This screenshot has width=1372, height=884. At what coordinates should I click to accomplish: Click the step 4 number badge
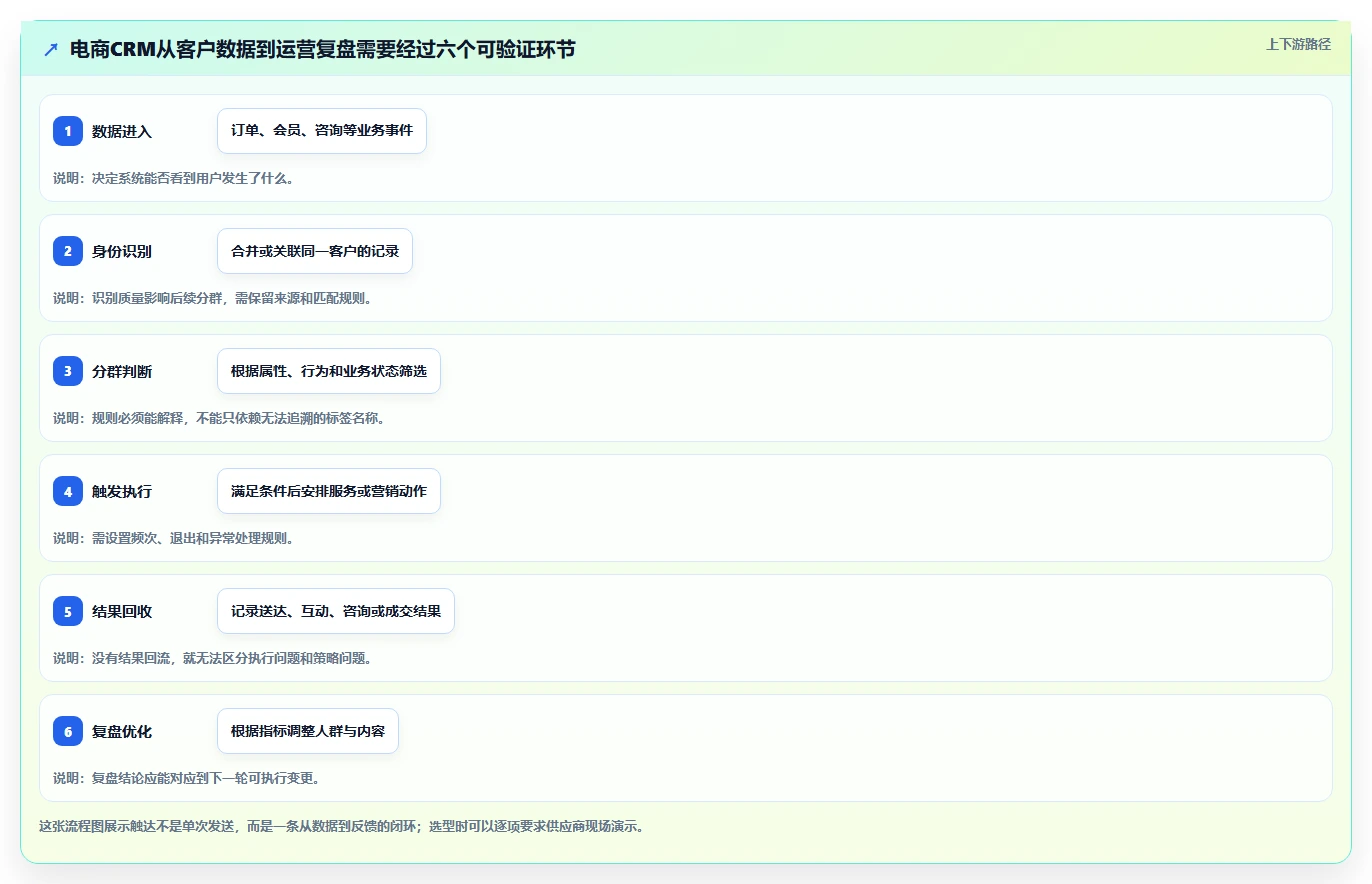[x=68, y=491]
